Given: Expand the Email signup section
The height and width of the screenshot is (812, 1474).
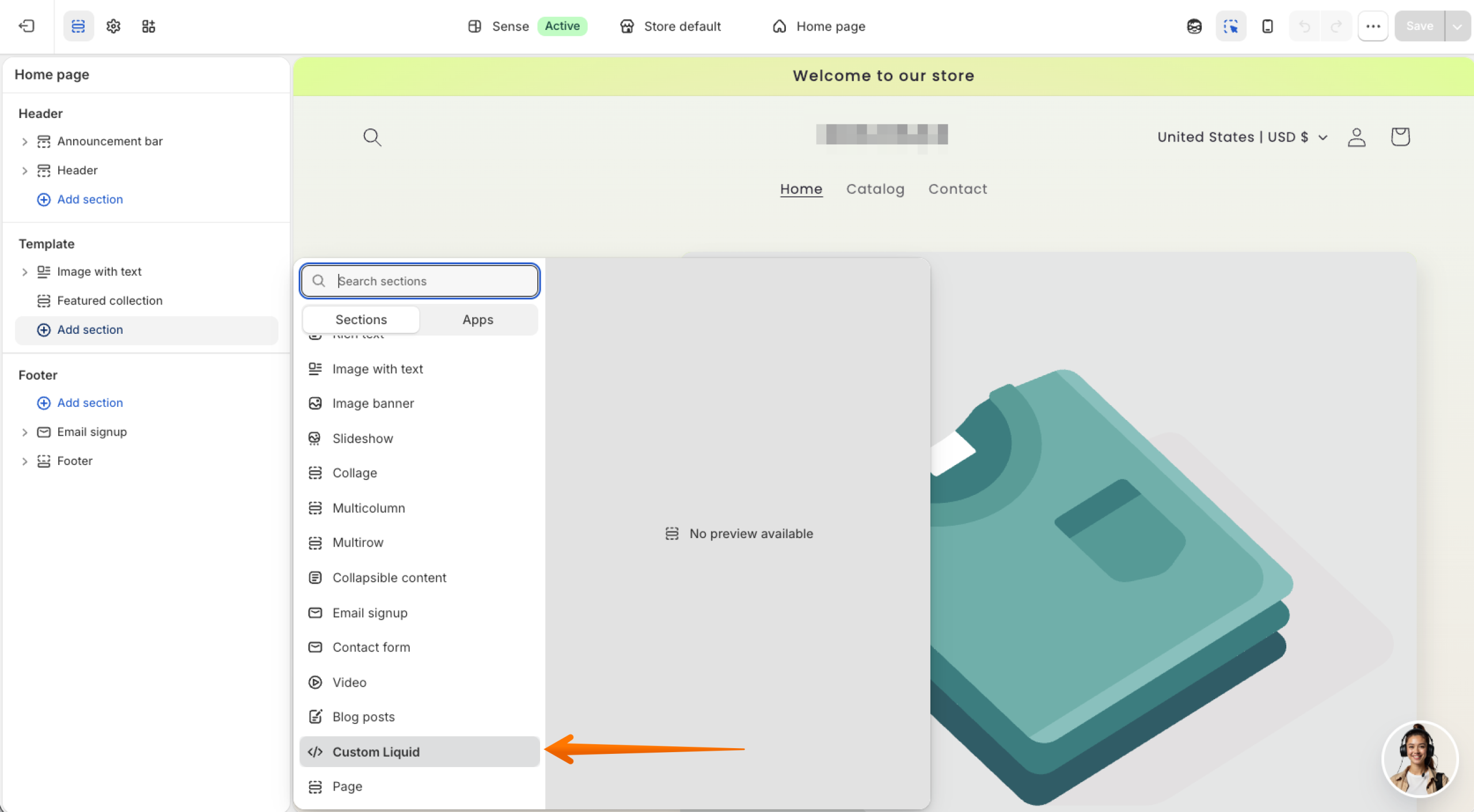Looking at the screenshot, I should [24, 432].
